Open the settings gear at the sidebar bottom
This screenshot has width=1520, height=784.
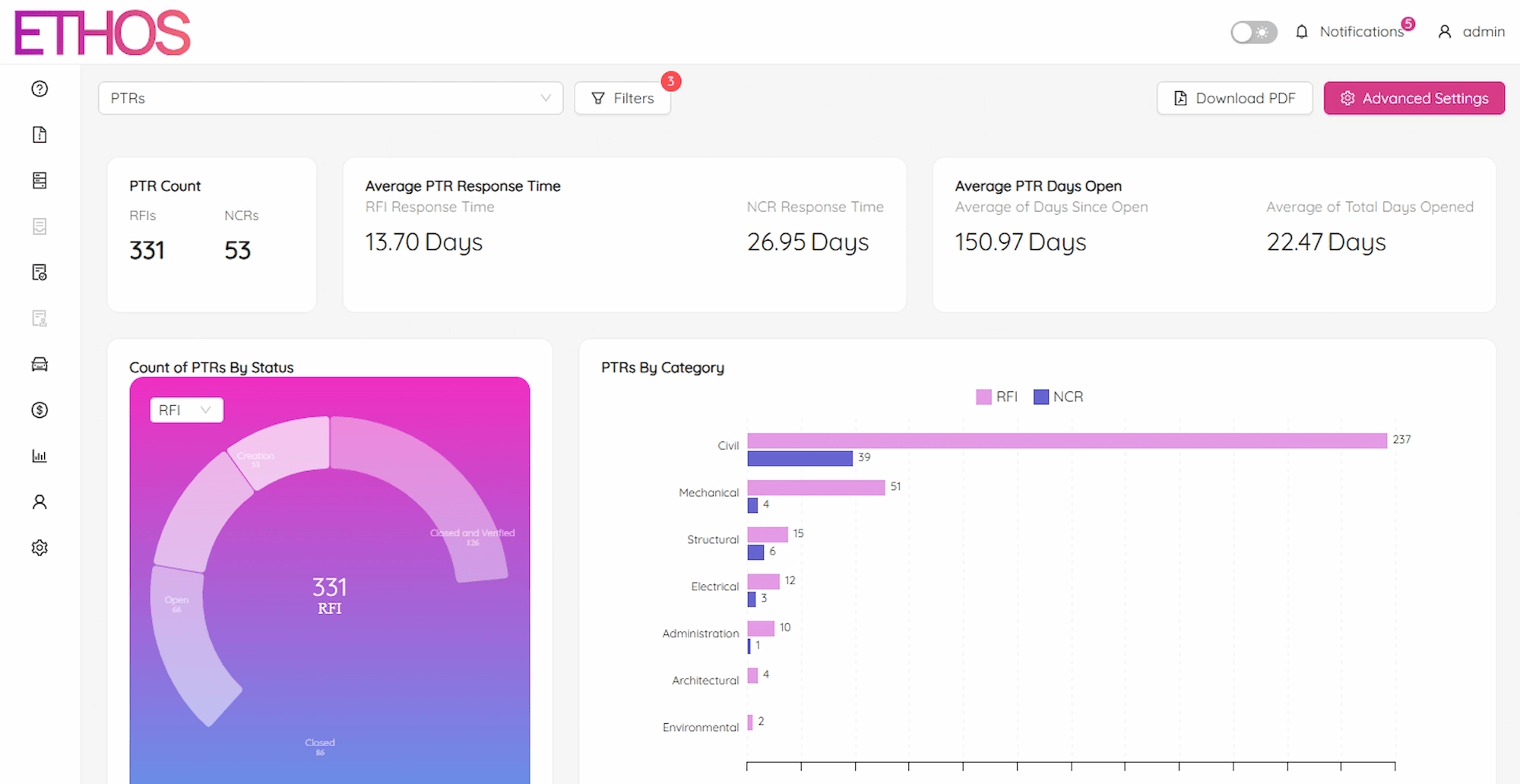38,547
